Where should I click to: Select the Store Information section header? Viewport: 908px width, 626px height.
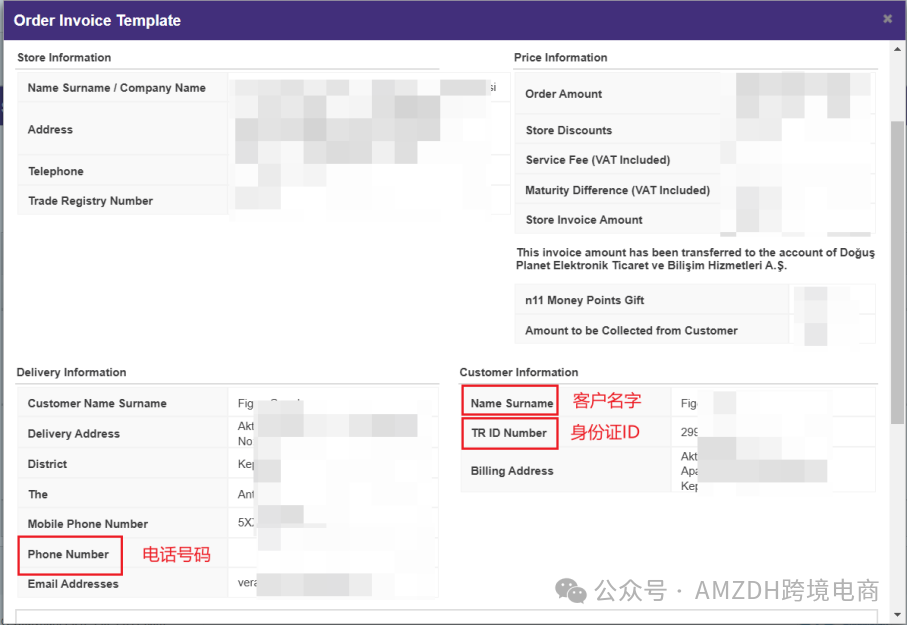pyautogui.click(x=64, y=58)
